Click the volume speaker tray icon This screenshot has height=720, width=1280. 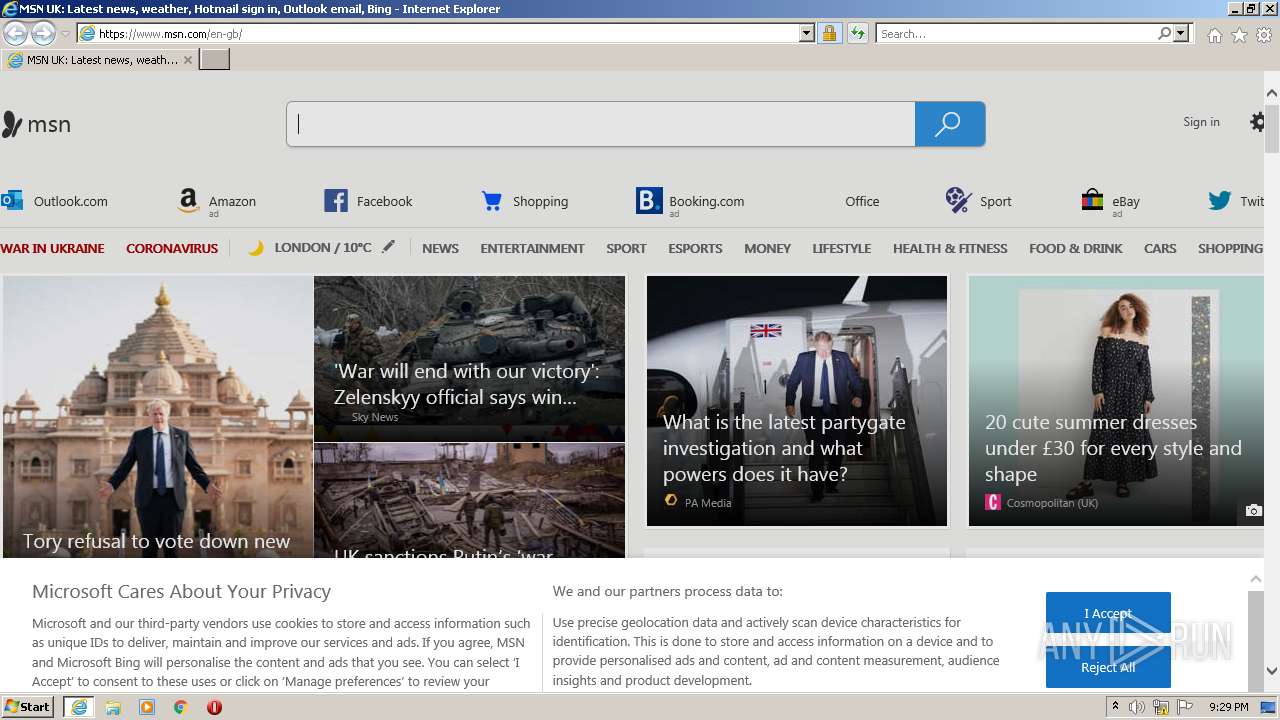[x=1137, y=707]
